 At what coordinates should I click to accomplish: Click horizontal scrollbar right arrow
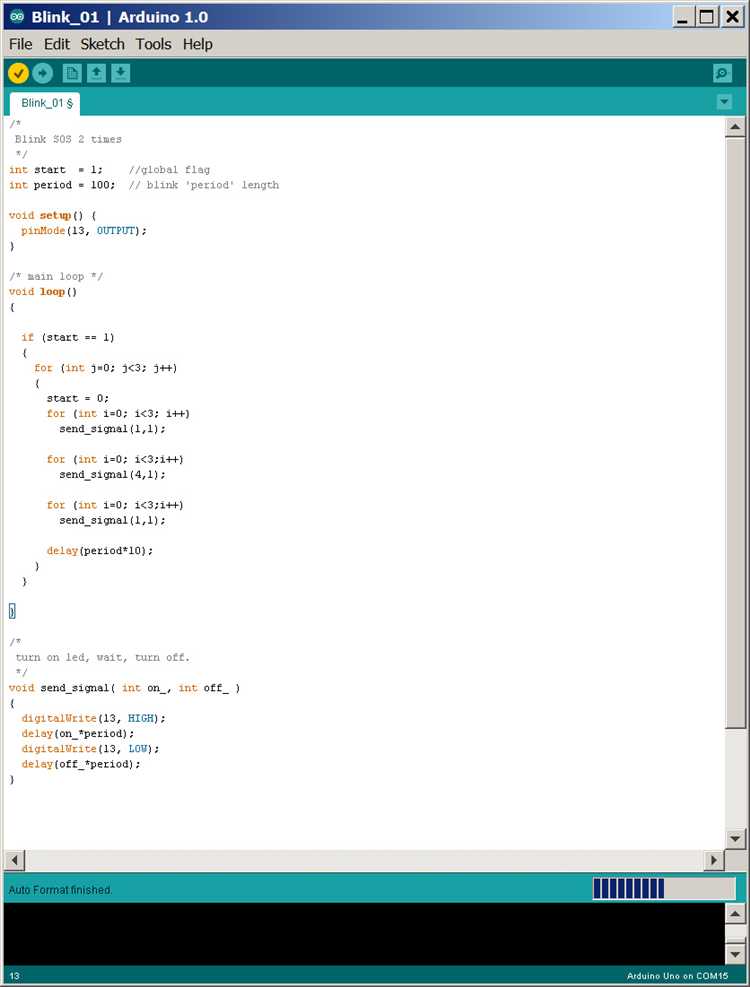713,860
